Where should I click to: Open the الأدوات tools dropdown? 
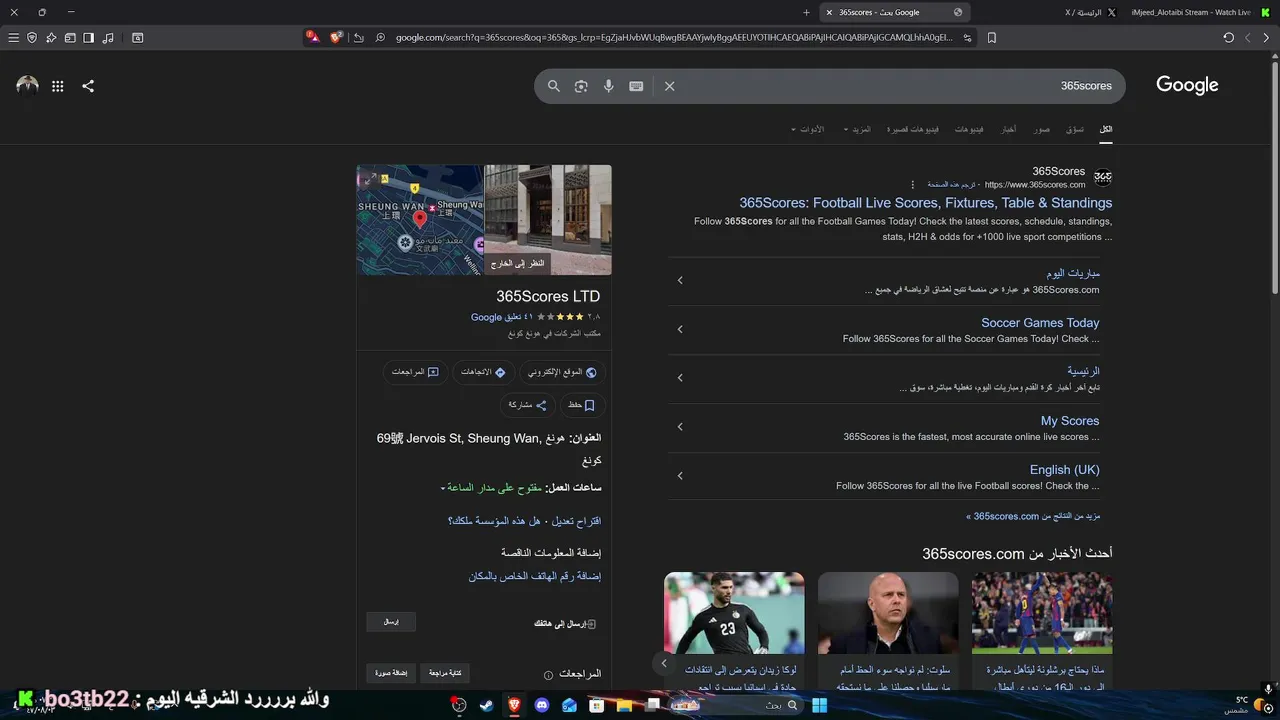pyautogui.click(x=807, y=129)
